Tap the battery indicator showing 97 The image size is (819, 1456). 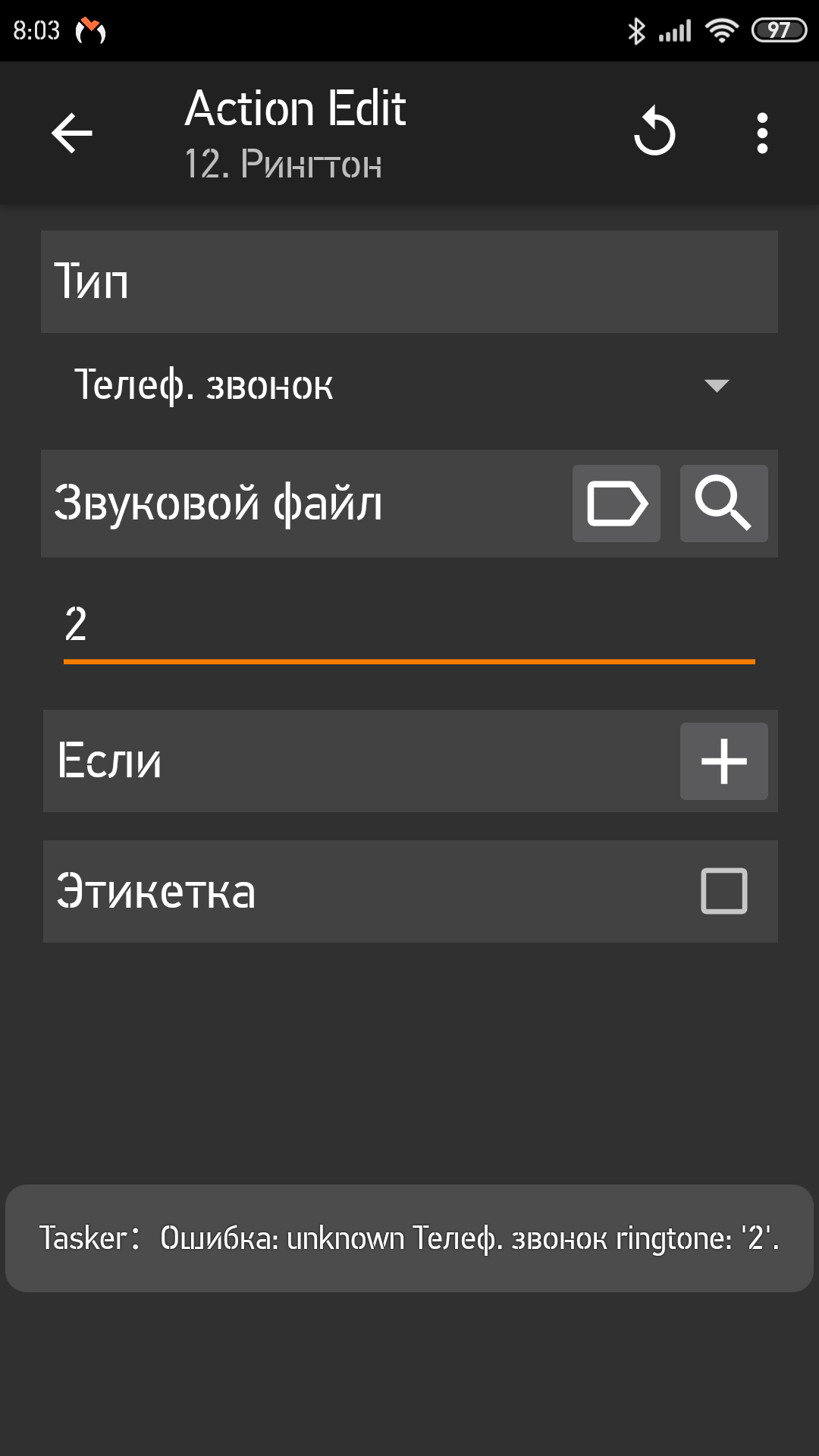pyautogui.click(x=778, y=30)
